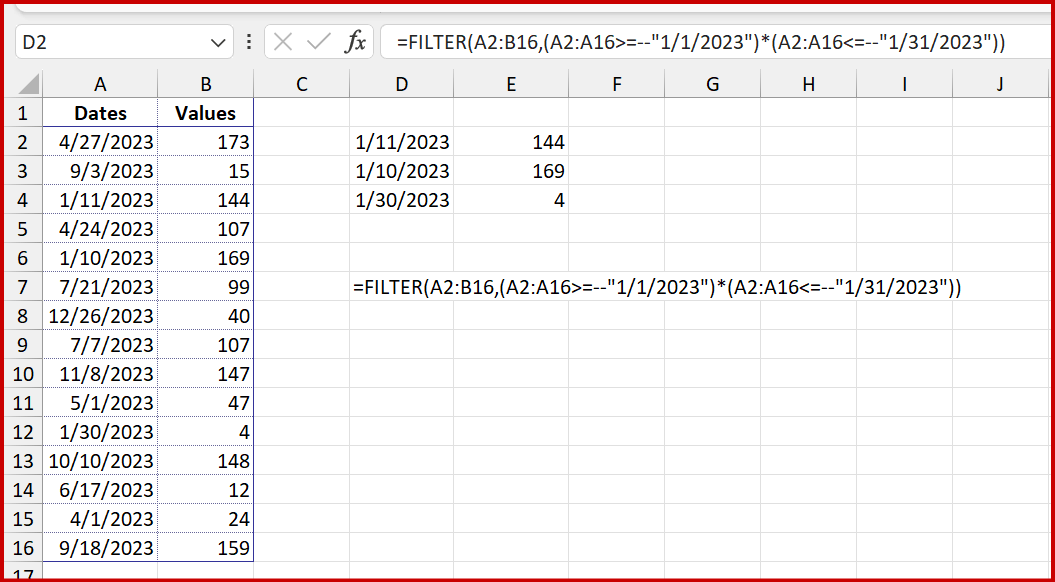Viewport: 1055px width, 582px height.
Task: Click cell D4 showing 1/30/2023
Action: pyautogui.click(x=401, y=200)
